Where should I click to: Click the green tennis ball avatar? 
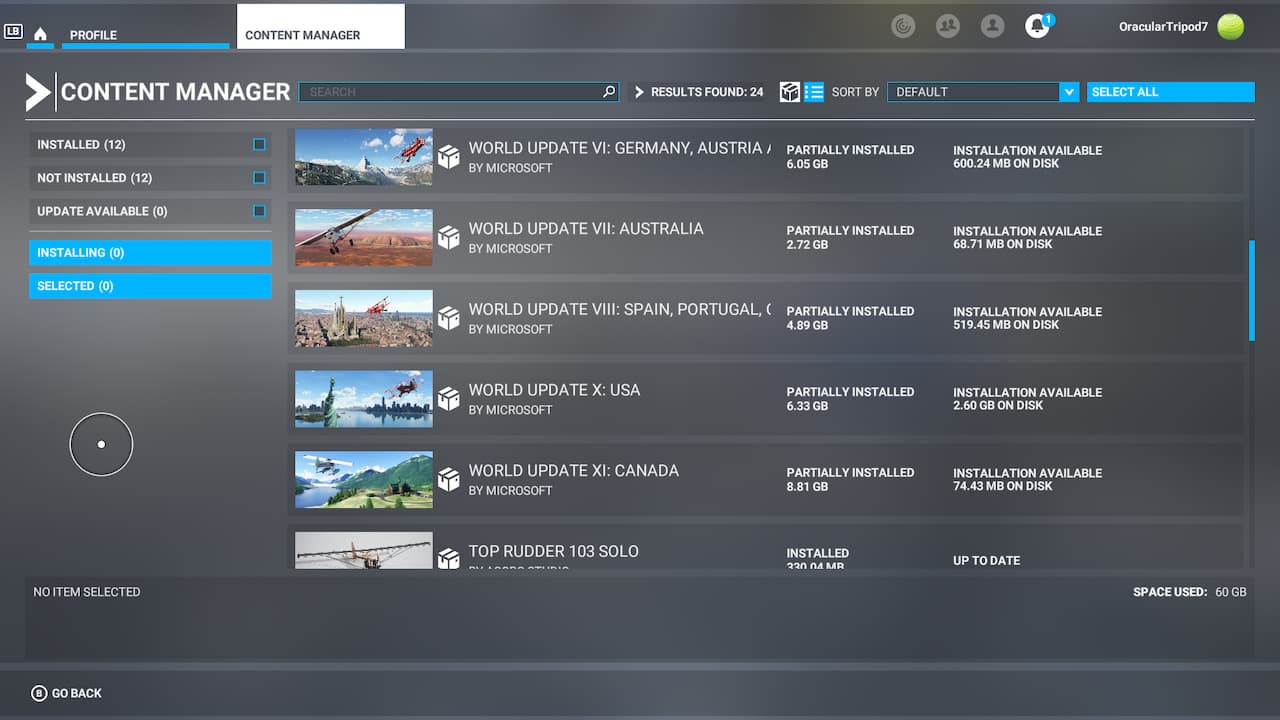coord(1231,27)
